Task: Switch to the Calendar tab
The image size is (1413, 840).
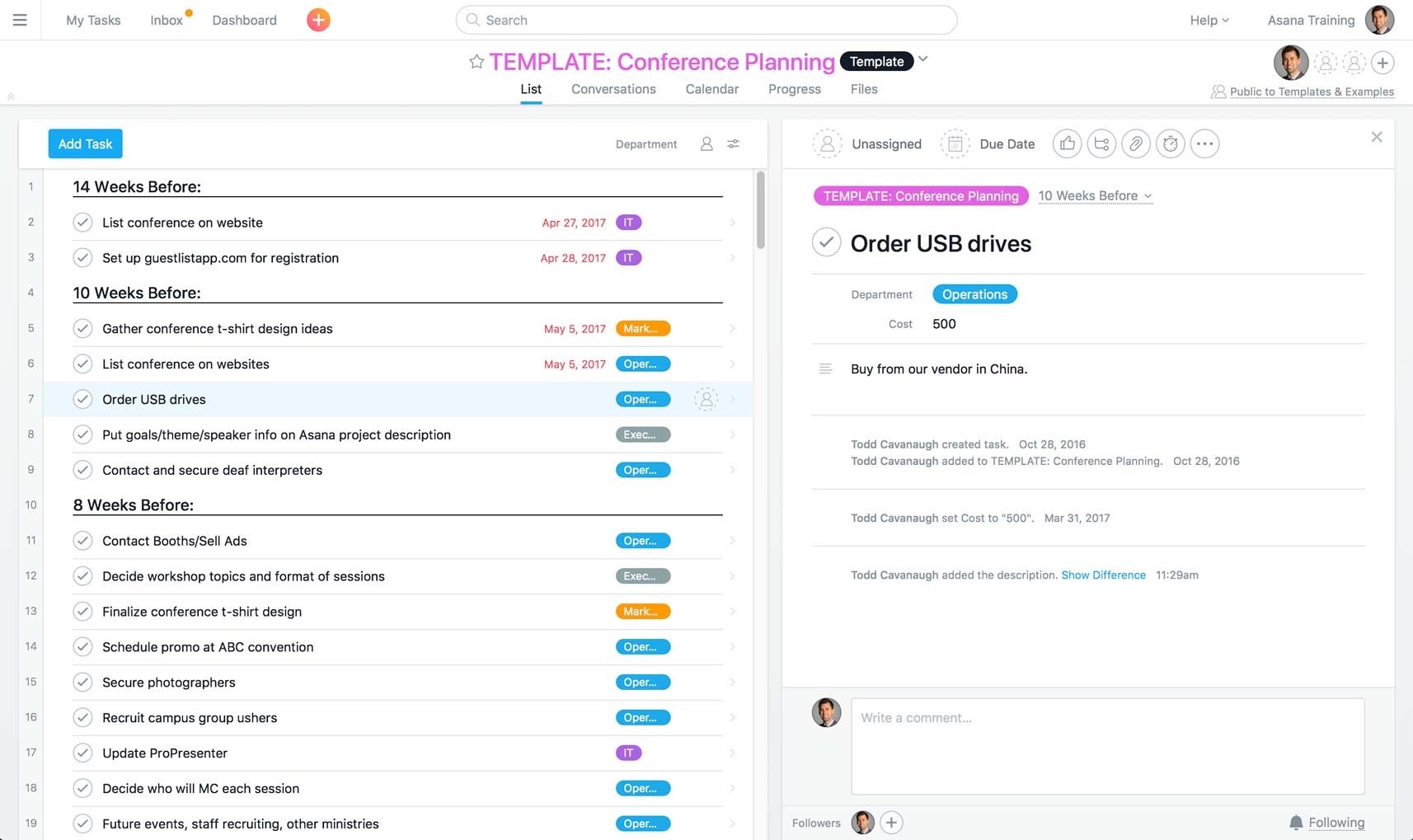Action: (x=711, y=89)
